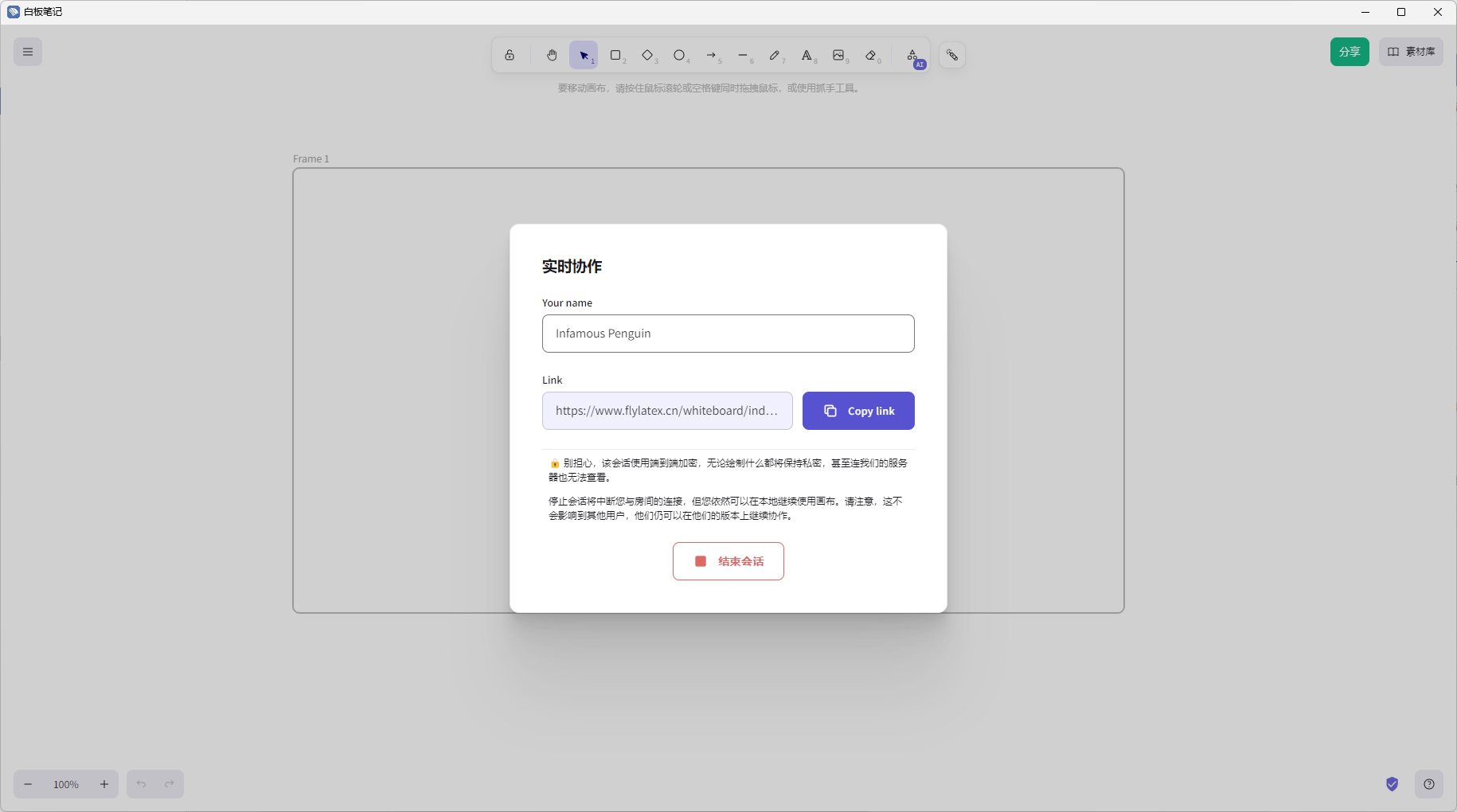Click the 结束会话 stop session button
Viewport: 1457px width, 812px height.
(728, 561)
